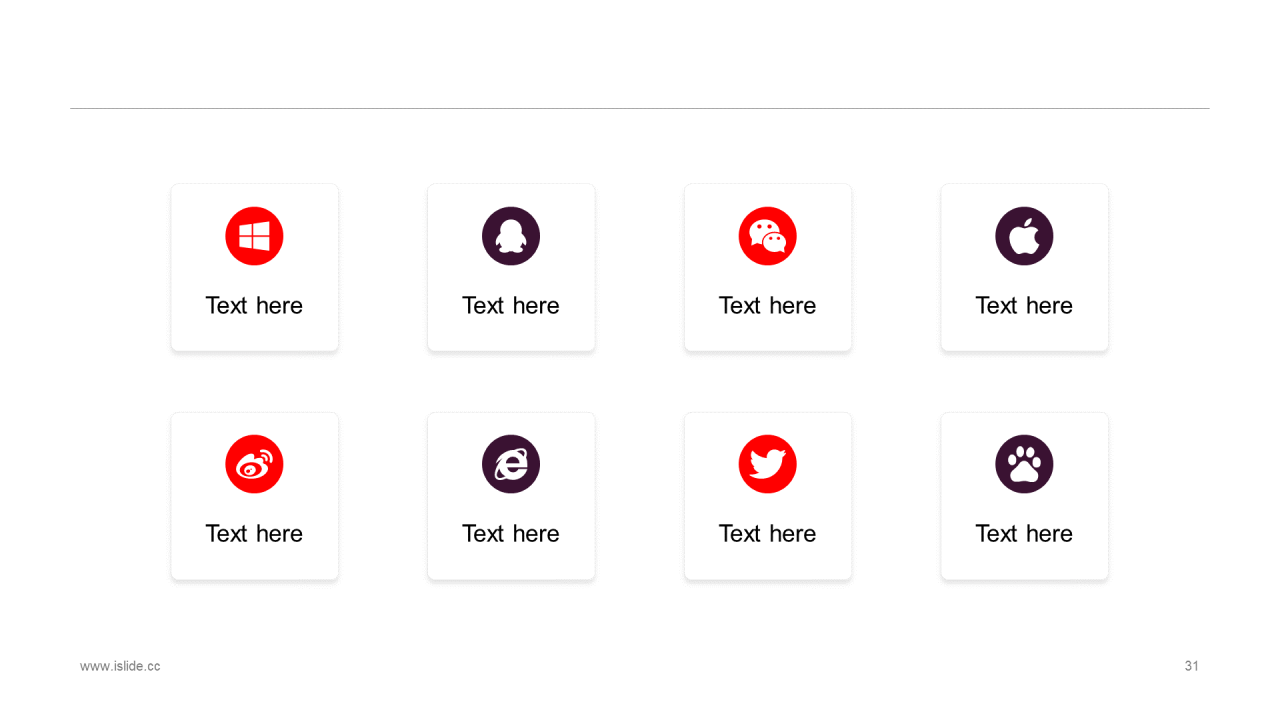The image size is (1280, 720).
Task: Select the Baidu paw print icon
Action: tap(1024, 464)
